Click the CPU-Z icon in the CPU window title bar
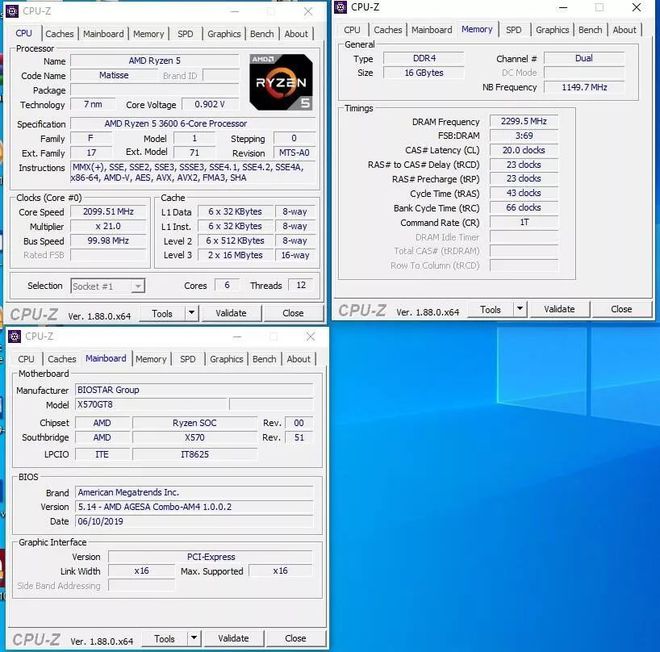 point(14,10)
